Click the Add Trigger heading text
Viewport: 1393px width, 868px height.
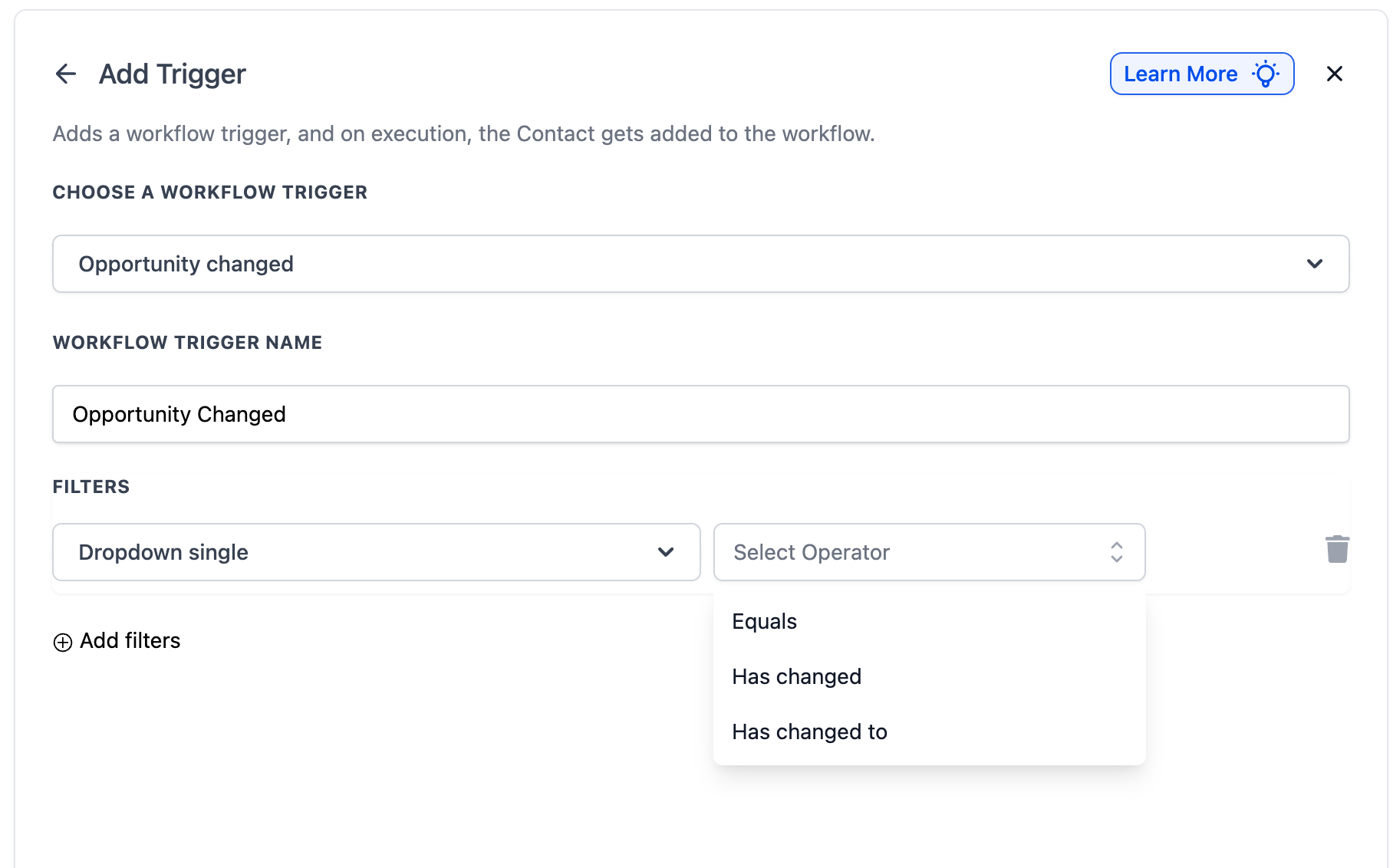tap(173, 74)
